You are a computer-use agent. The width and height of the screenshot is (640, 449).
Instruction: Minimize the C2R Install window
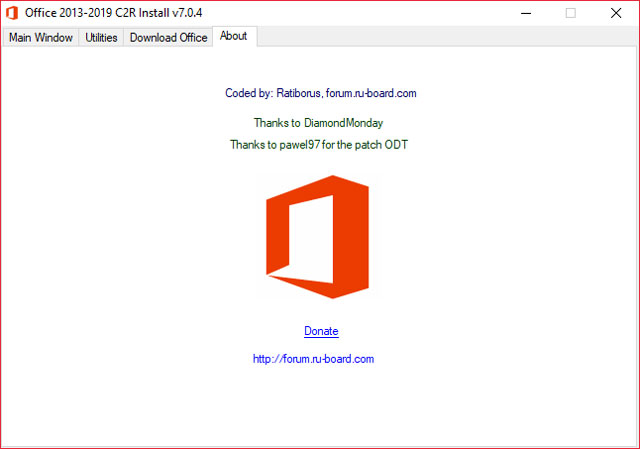click(x=526, y=13)
